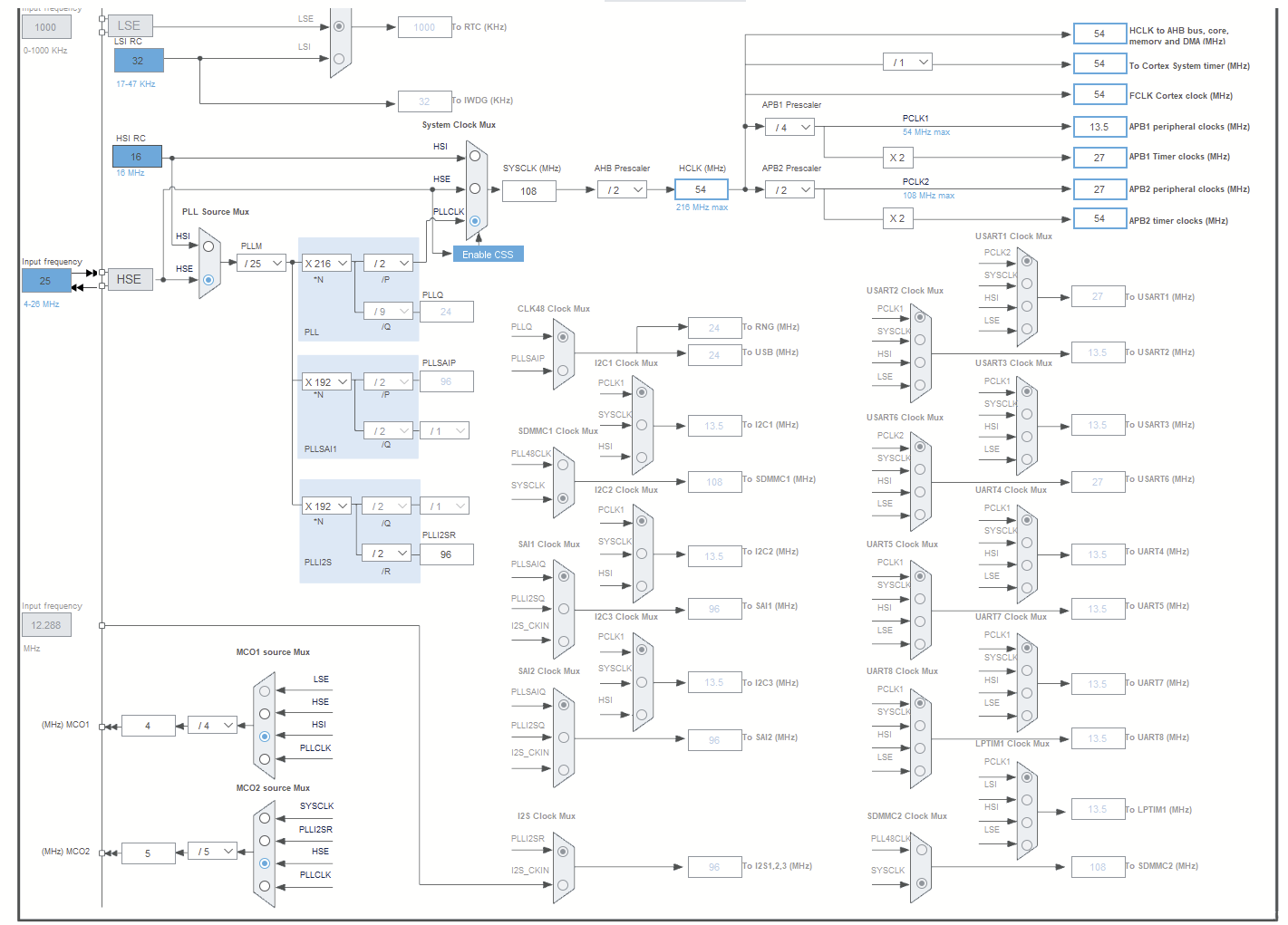This screenshot has height=925, width=1288.
Task: Click the LSE input frequency field 1000
Action: tap(45, 27)
